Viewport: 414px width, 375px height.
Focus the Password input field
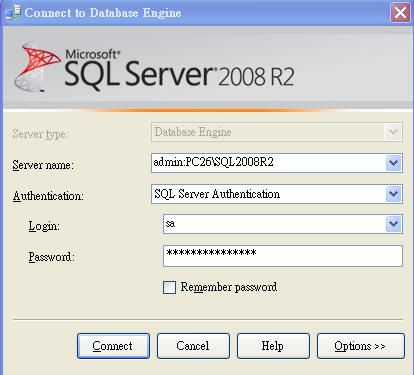283,256
